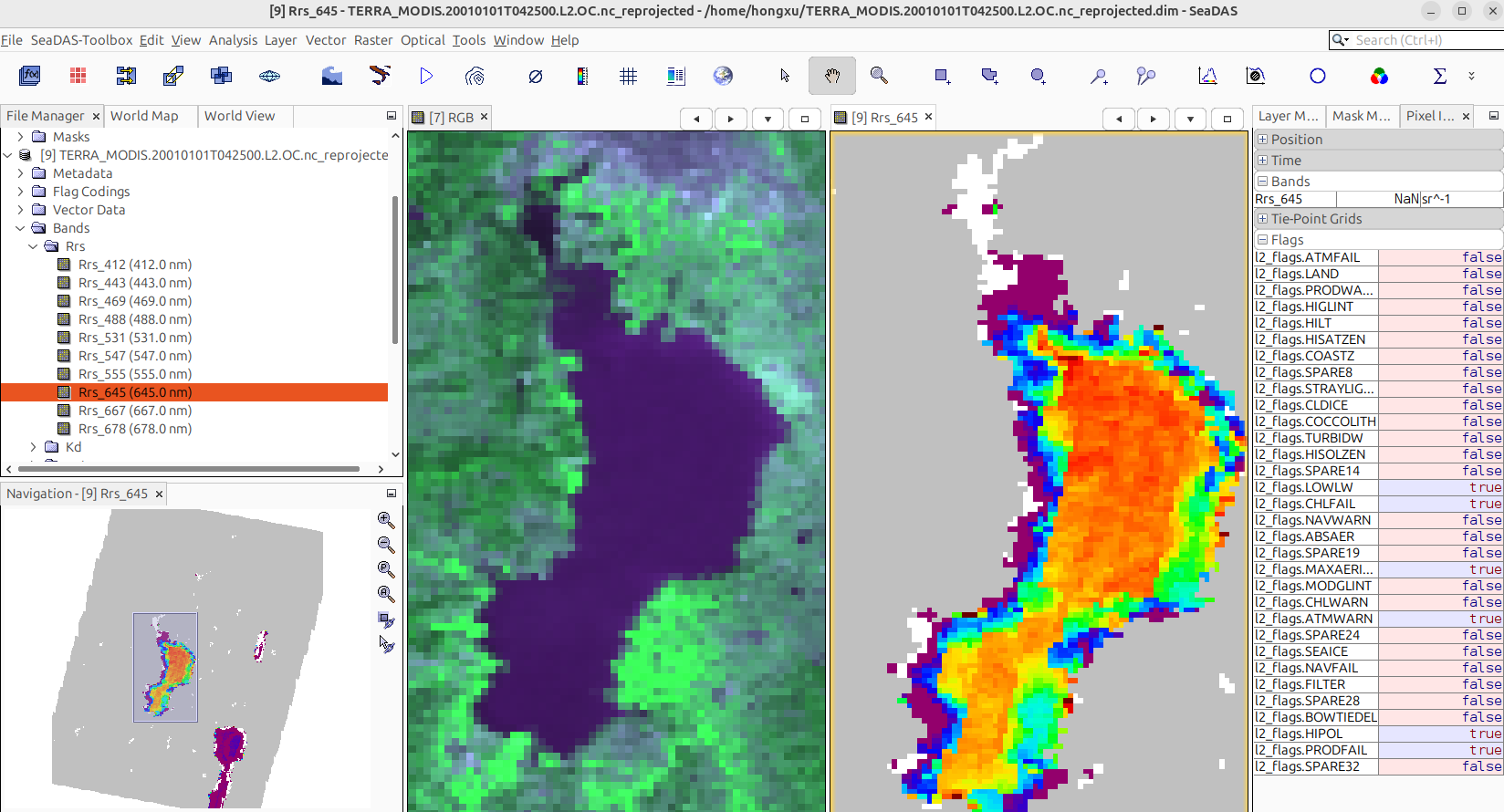Expand the Tie-Point Grids section
1504x812 pixels.
point(1263,219)
